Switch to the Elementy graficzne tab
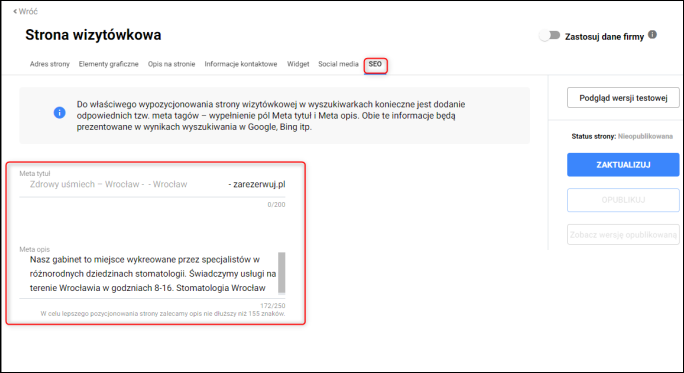684x373 pixels. click(x=109, y=64)
